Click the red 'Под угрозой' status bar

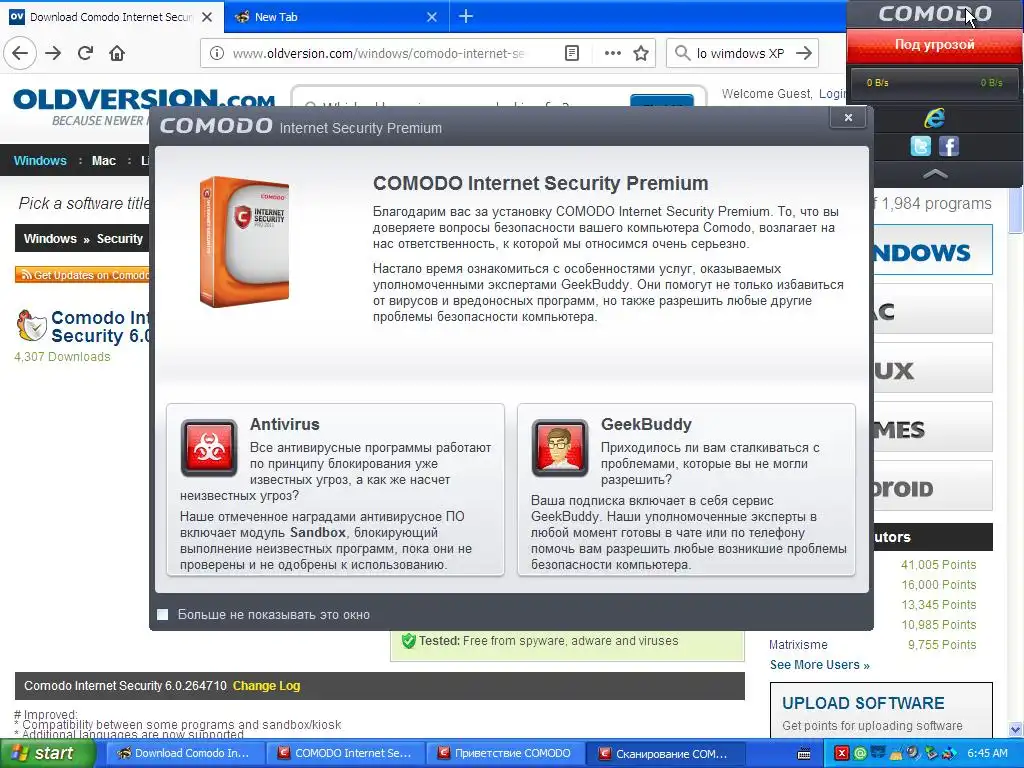tap(935, 45)
